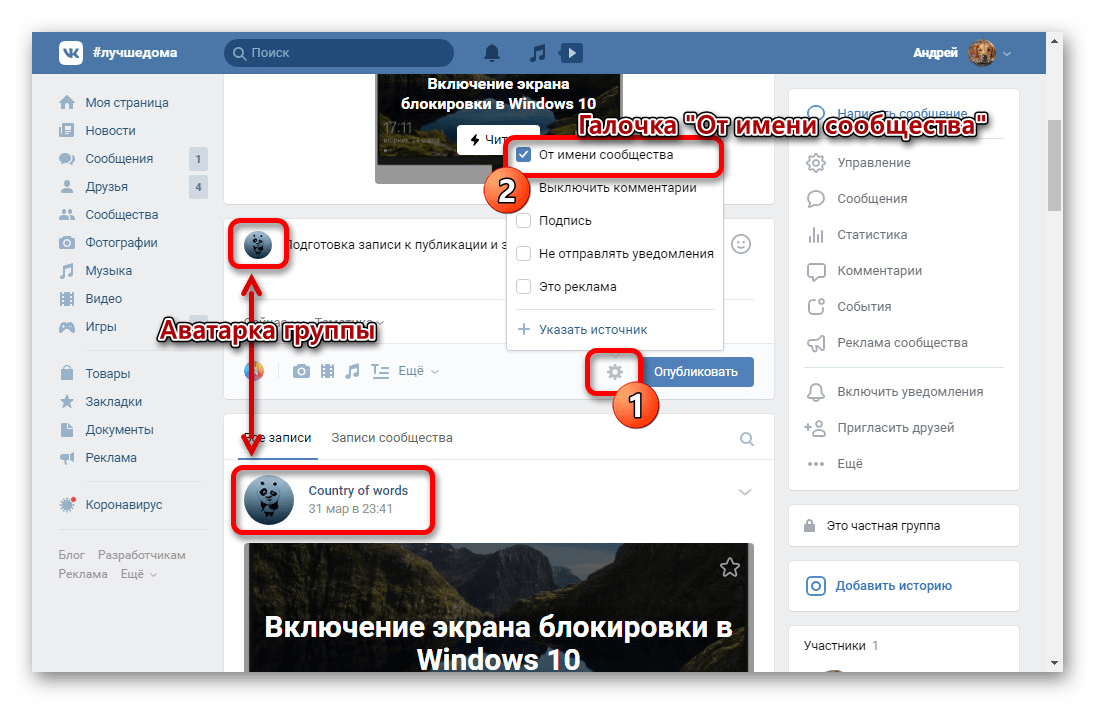Click the home icon for Моя страница
Screen dimensions: 1095x704
(x=67, y=103)
